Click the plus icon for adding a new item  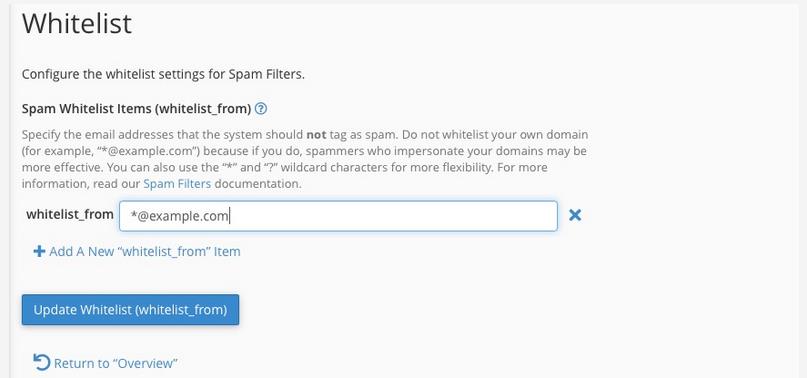tap(39, 251)
